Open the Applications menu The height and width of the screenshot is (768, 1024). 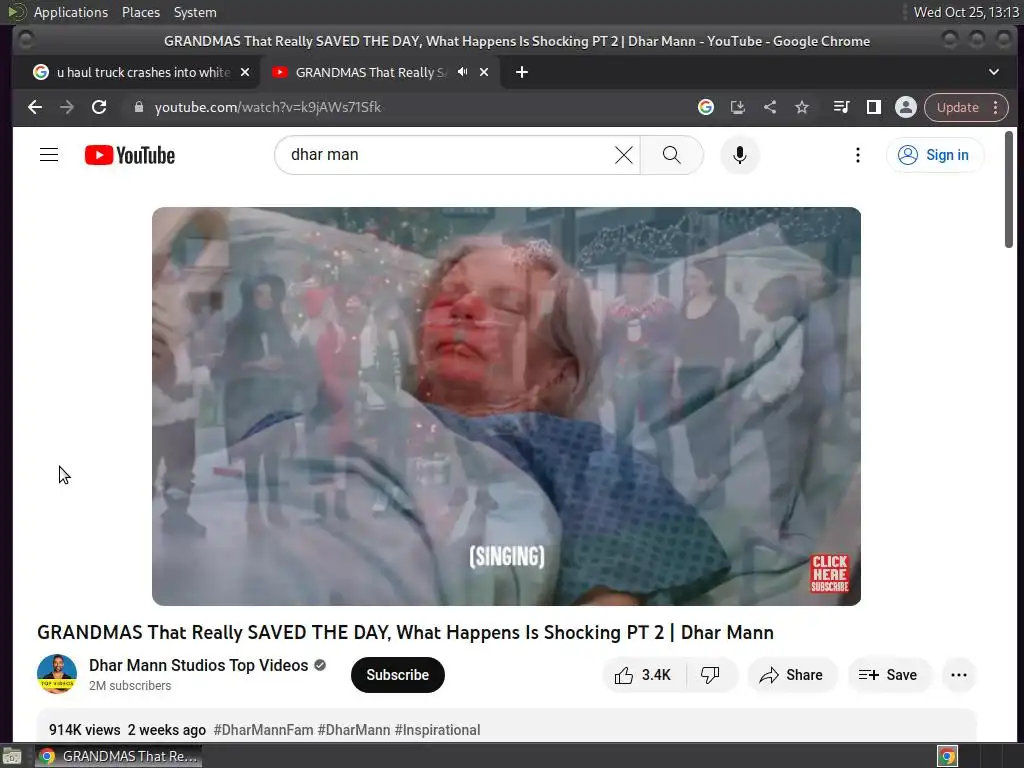(71, 12)
